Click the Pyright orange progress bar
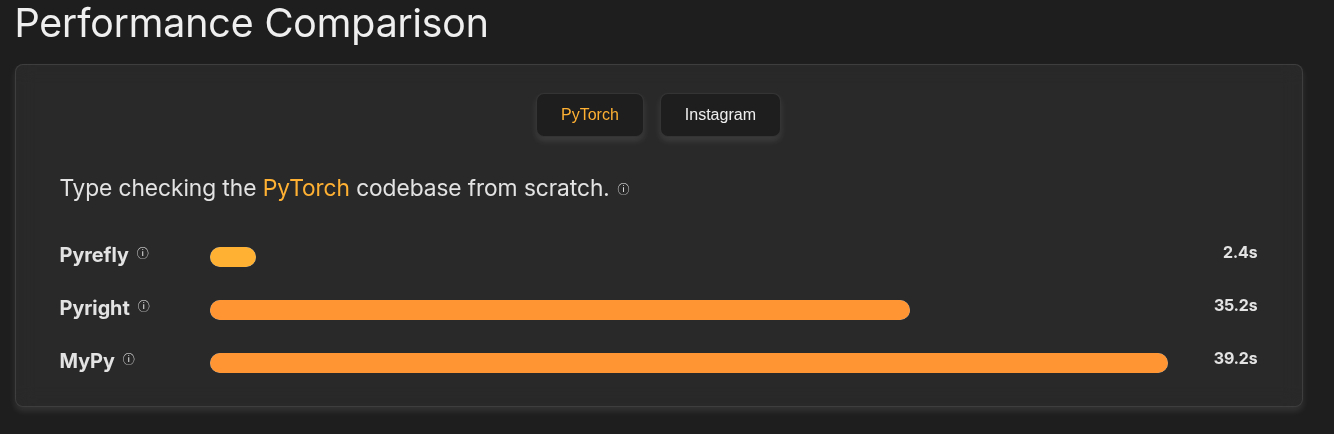 [560, 310]
